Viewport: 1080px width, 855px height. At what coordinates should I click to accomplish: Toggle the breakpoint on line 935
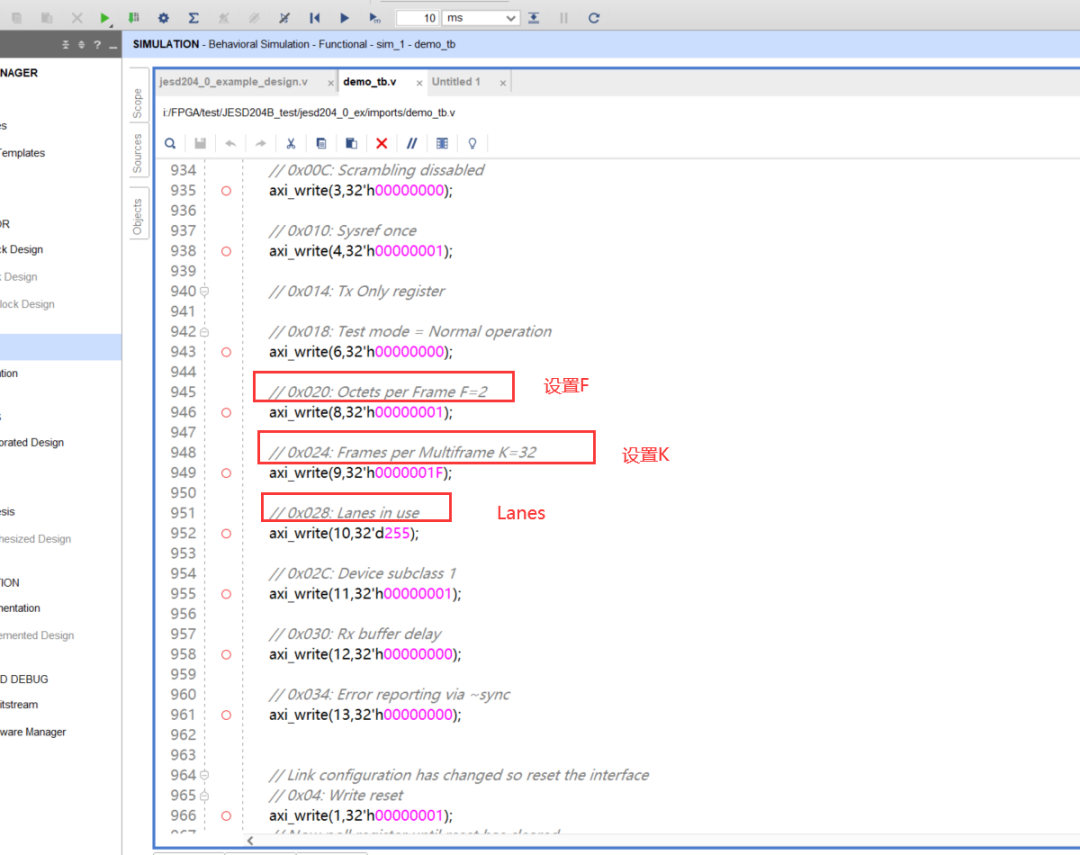pyautogui.click(x=226, y=191)
